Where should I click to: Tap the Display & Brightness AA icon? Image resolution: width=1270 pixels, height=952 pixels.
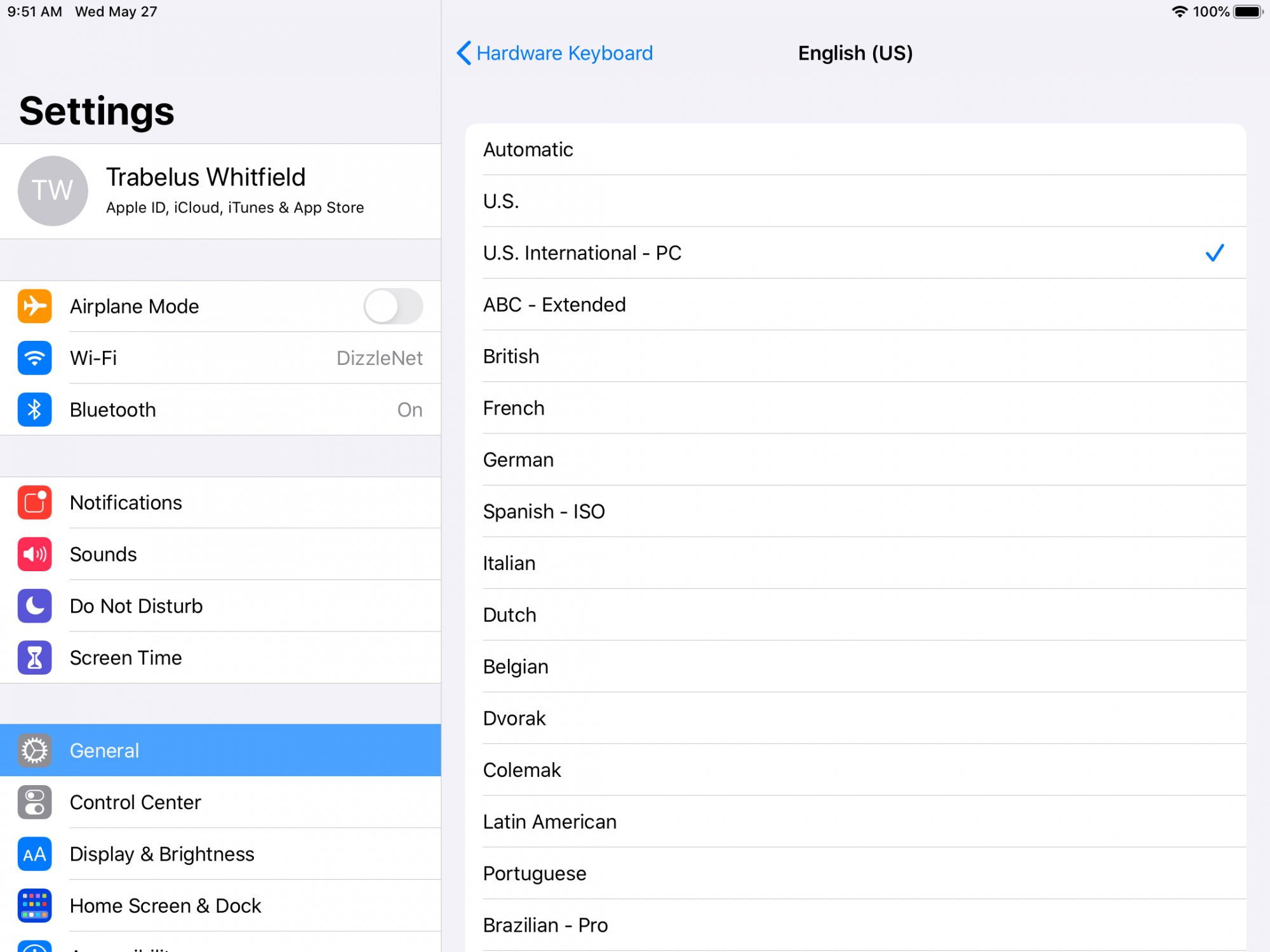[x=34, y=854]
